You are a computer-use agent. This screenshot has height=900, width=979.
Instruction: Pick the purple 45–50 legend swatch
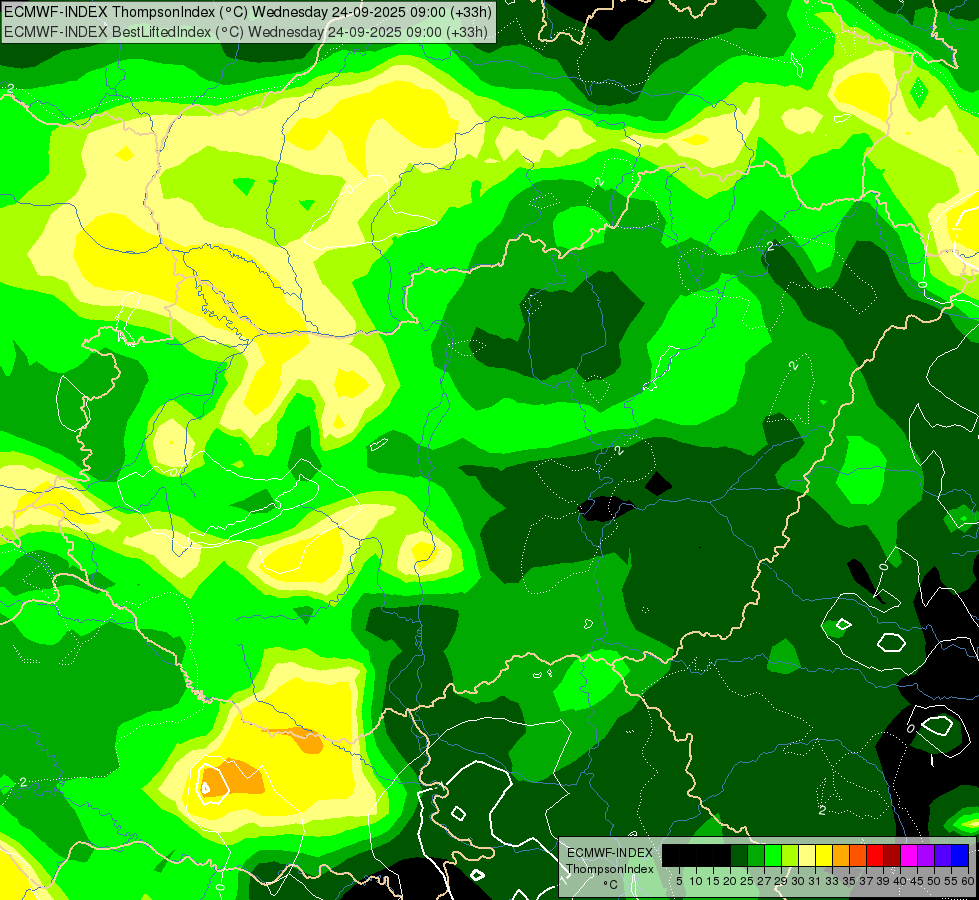pyautogui.click(x=926, y=855)
